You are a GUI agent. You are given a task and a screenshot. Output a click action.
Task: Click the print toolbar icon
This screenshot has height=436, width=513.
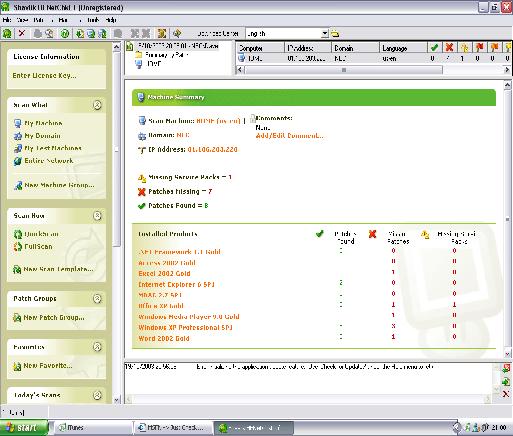click(x=38, y=33)
